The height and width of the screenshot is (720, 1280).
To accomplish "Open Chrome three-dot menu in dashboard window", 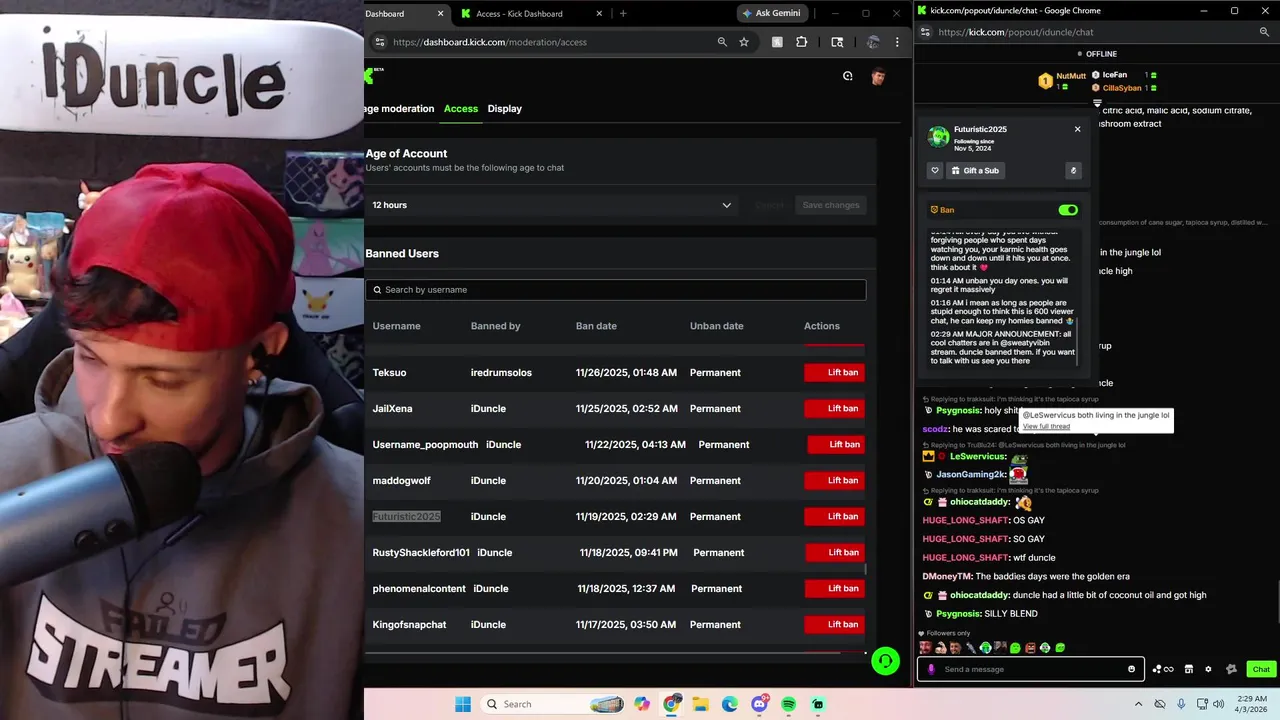I will tap(897, 42).
